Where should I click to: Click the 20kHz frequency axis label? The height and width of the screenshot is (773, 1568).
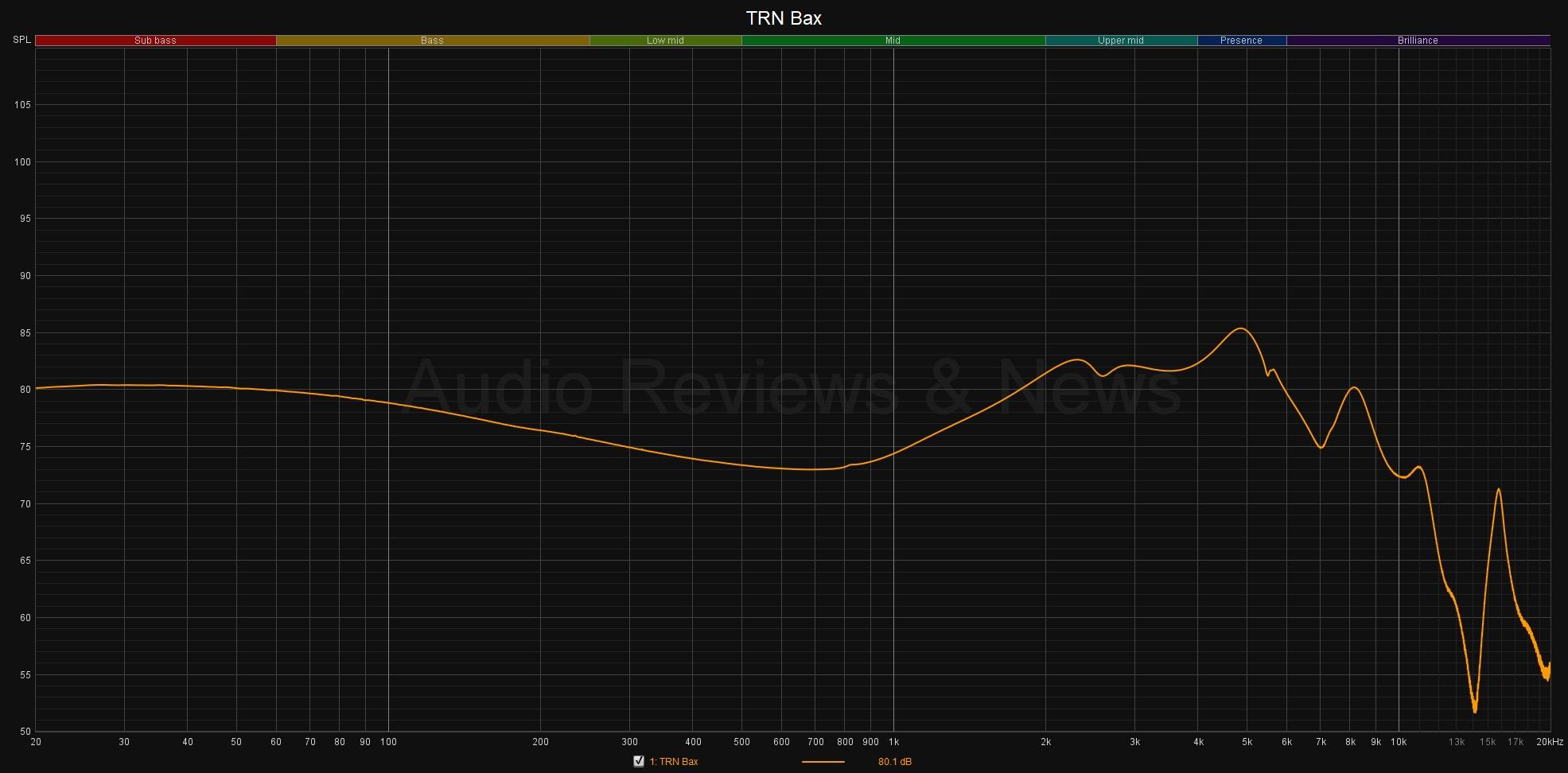(1549, 742)
